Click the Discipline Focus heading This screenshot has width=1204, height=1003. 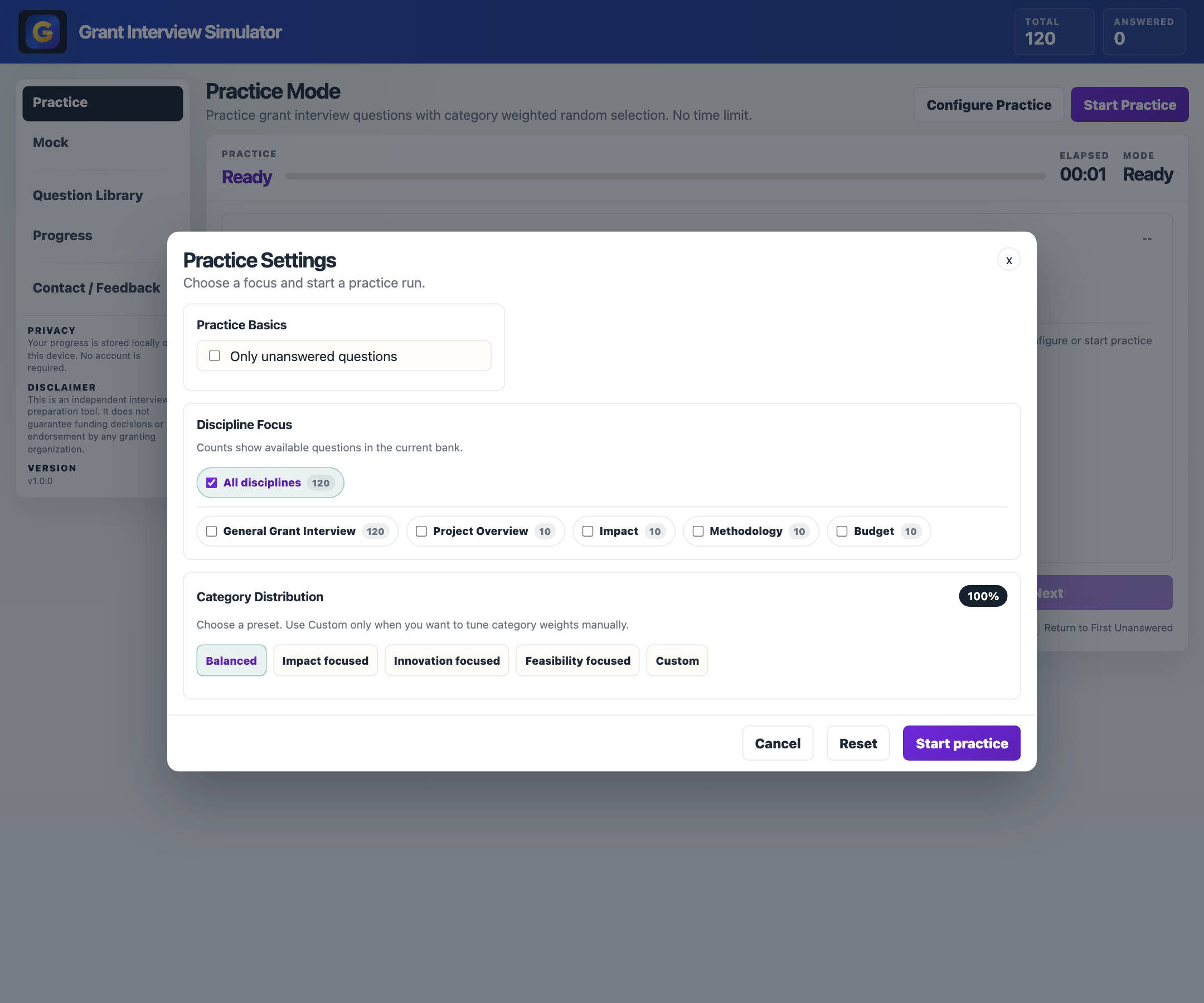pyautogui.click(x=244, y=425)
